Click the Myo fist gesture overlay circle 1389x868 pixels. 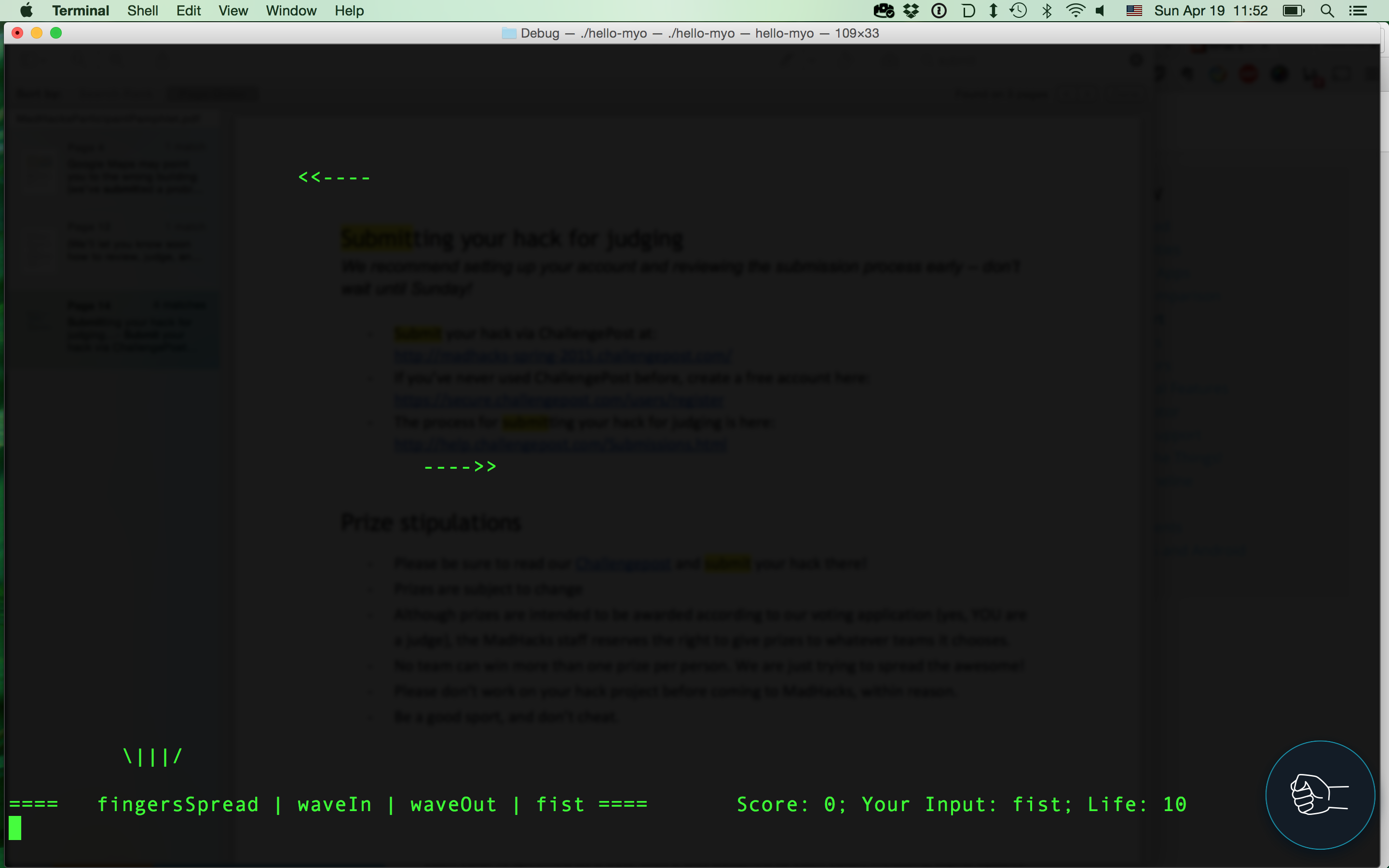point(1320,795)
